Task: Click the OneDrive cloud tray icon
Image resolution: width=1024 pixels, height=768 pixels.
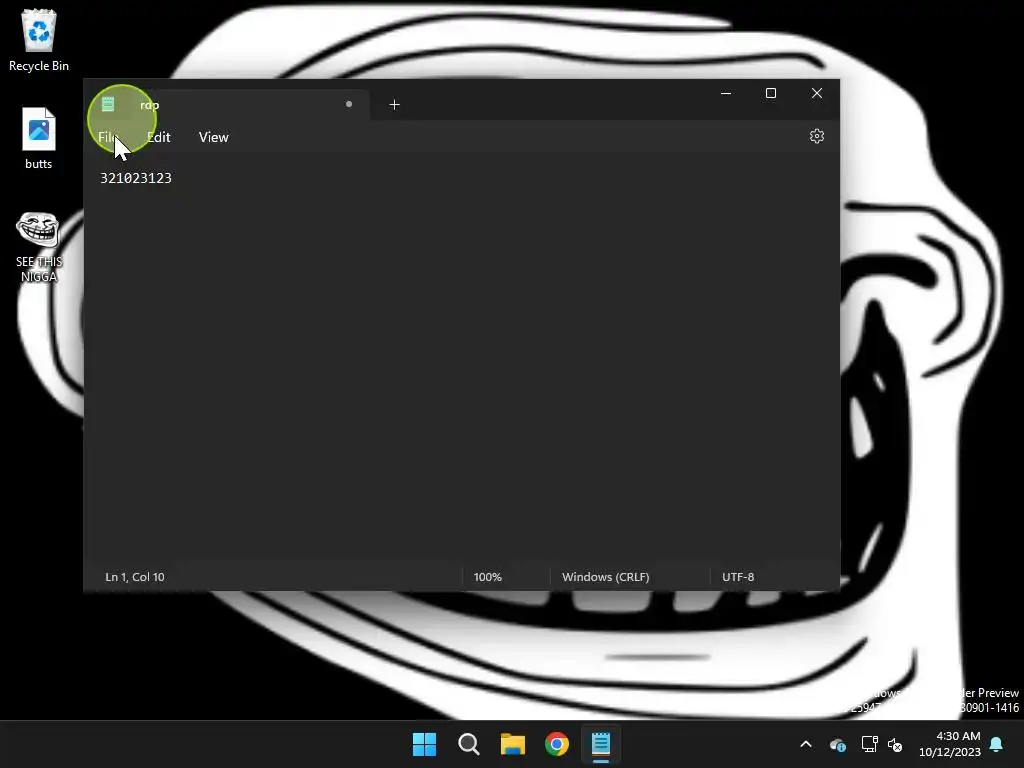Action: click(x=837, y=744)
